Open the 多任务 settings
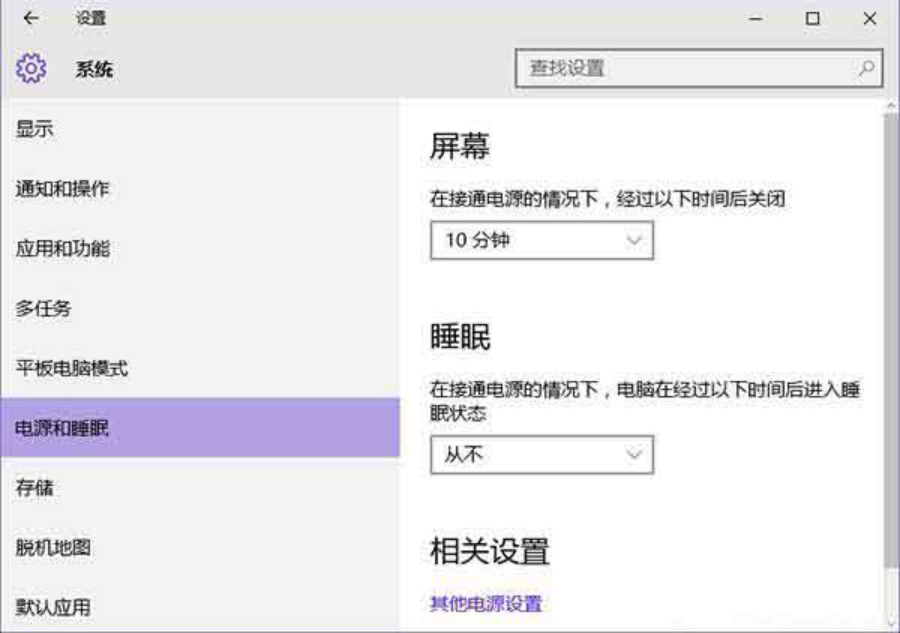This screenshot has height=633, width=900. 44,308
